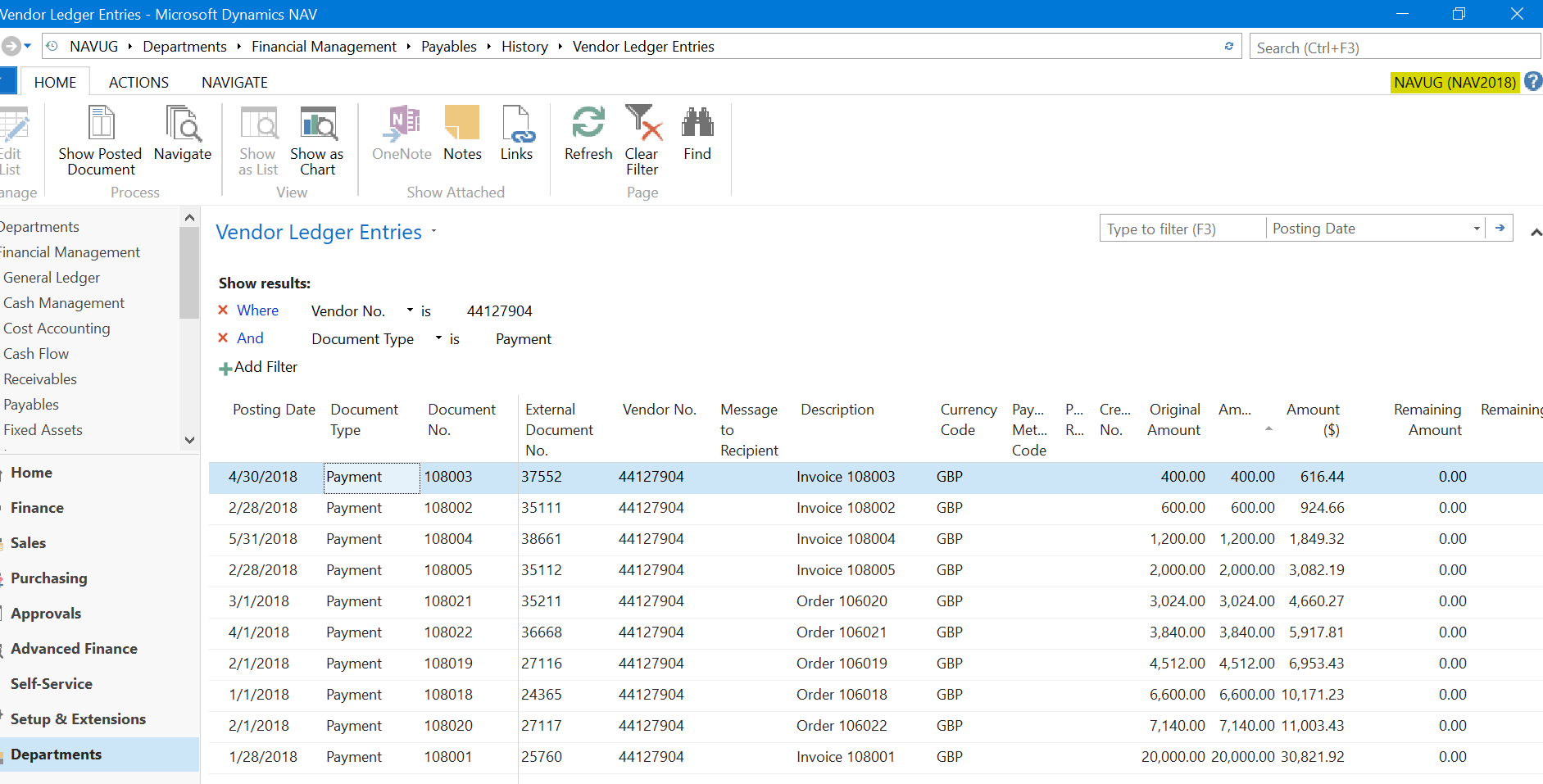Open Find with binoculars icon
The width and height of the screenshot is (1543, 784).
point(697,134)
